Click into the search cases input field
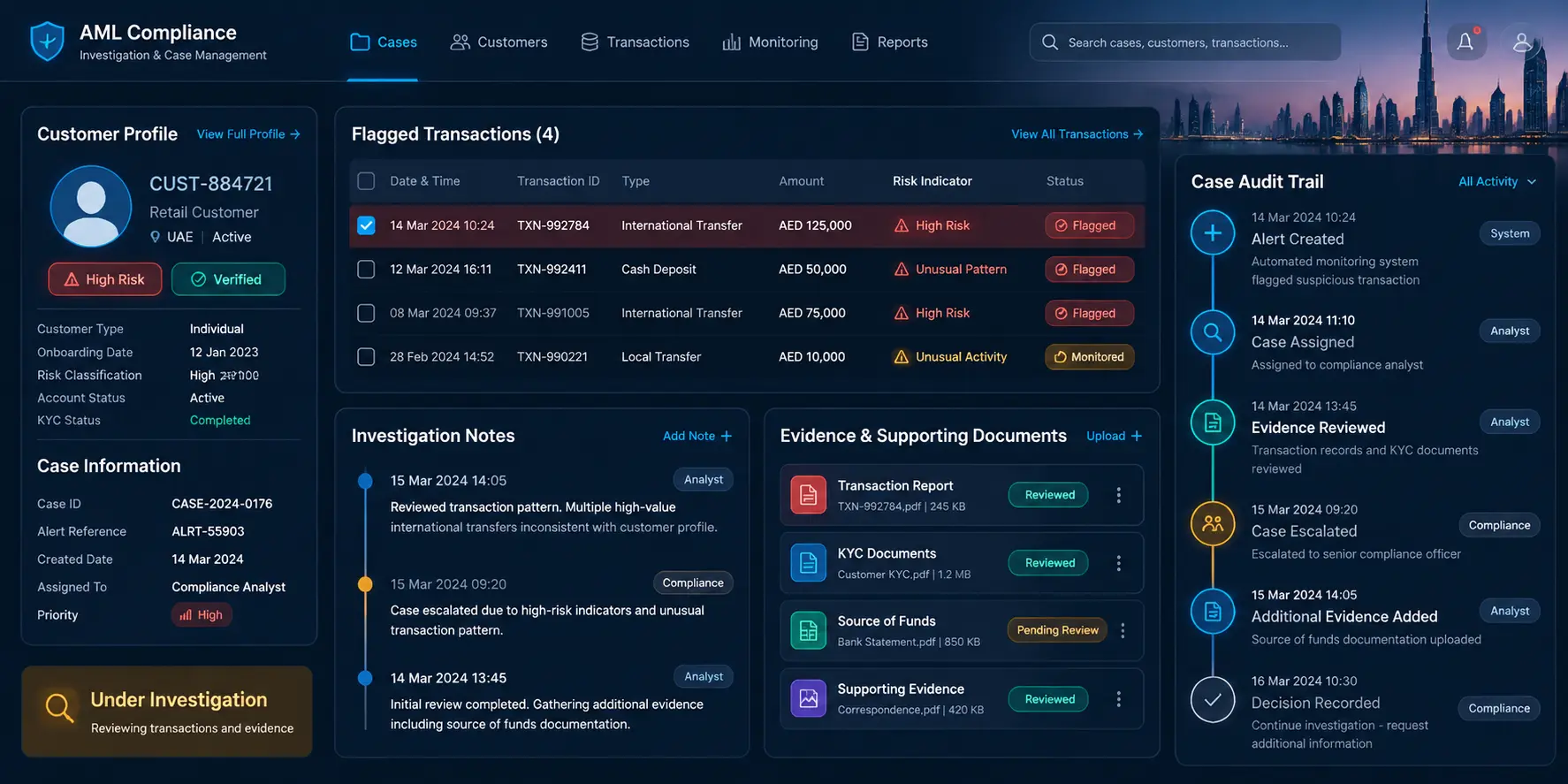This screenshot has height=784, width=1568. pos(1185,42)
